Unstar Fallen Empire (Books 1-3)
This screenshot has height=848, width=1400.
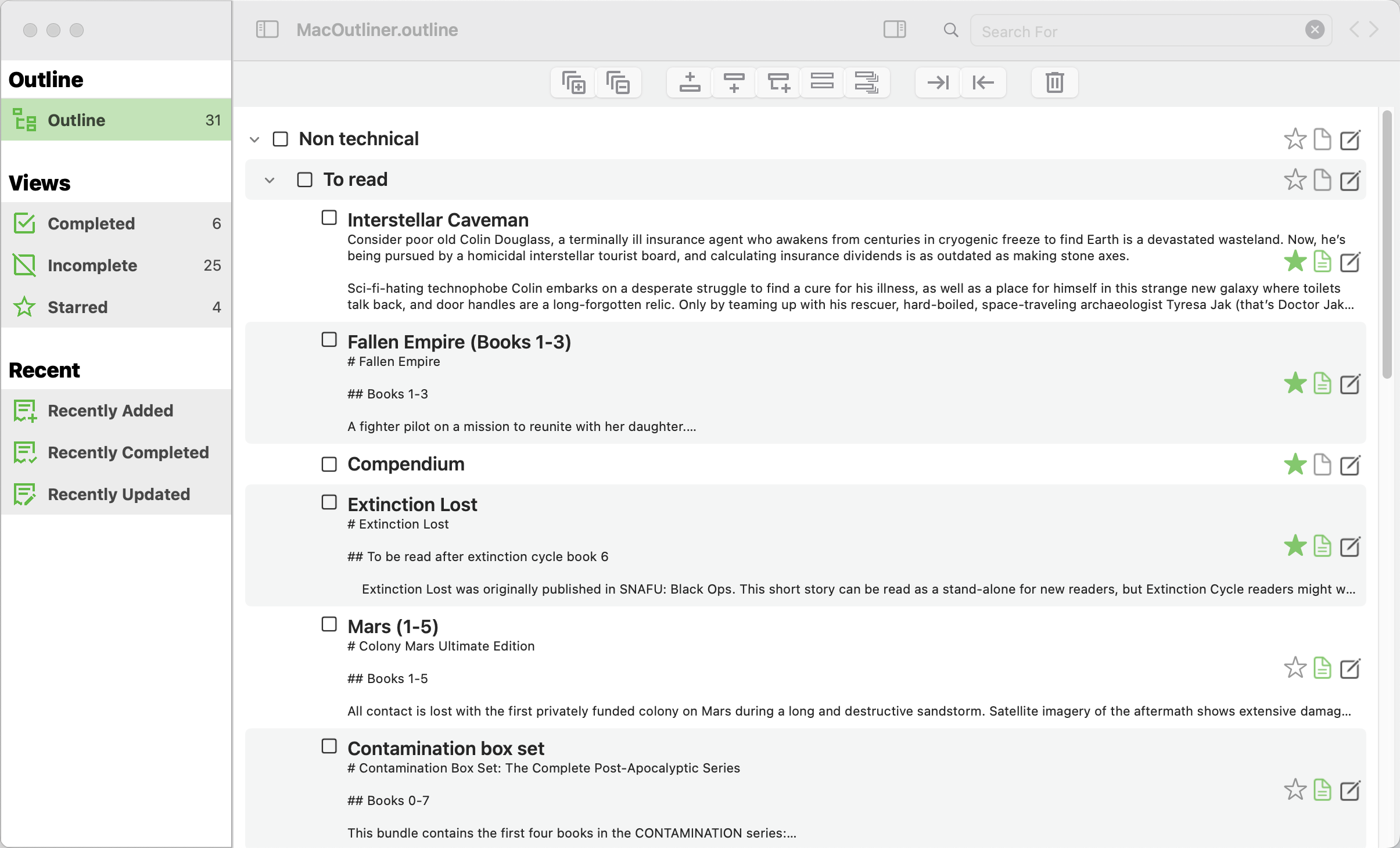[1295, 384]
